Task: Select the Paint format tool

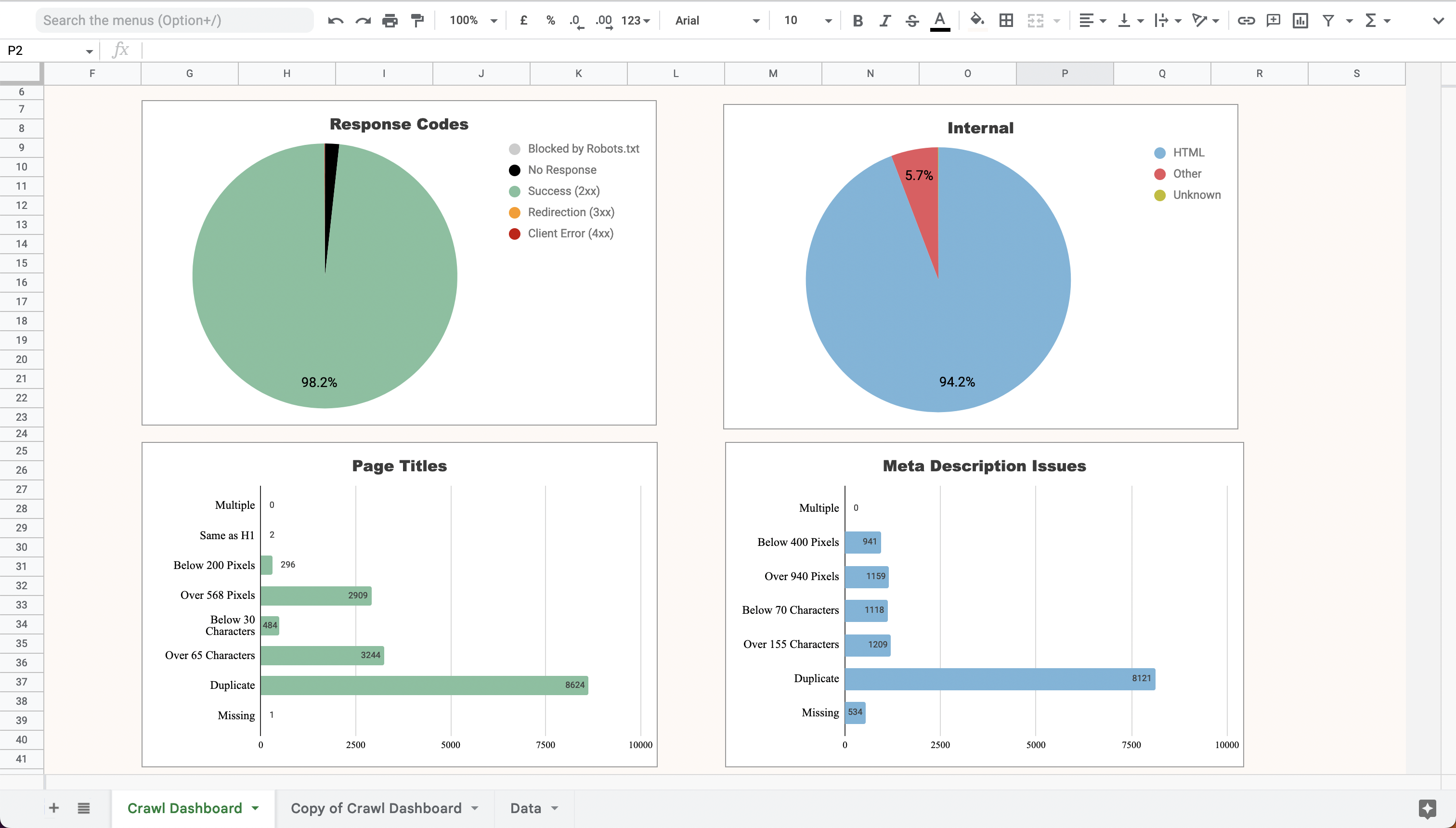Action: [x=417, y=21]
